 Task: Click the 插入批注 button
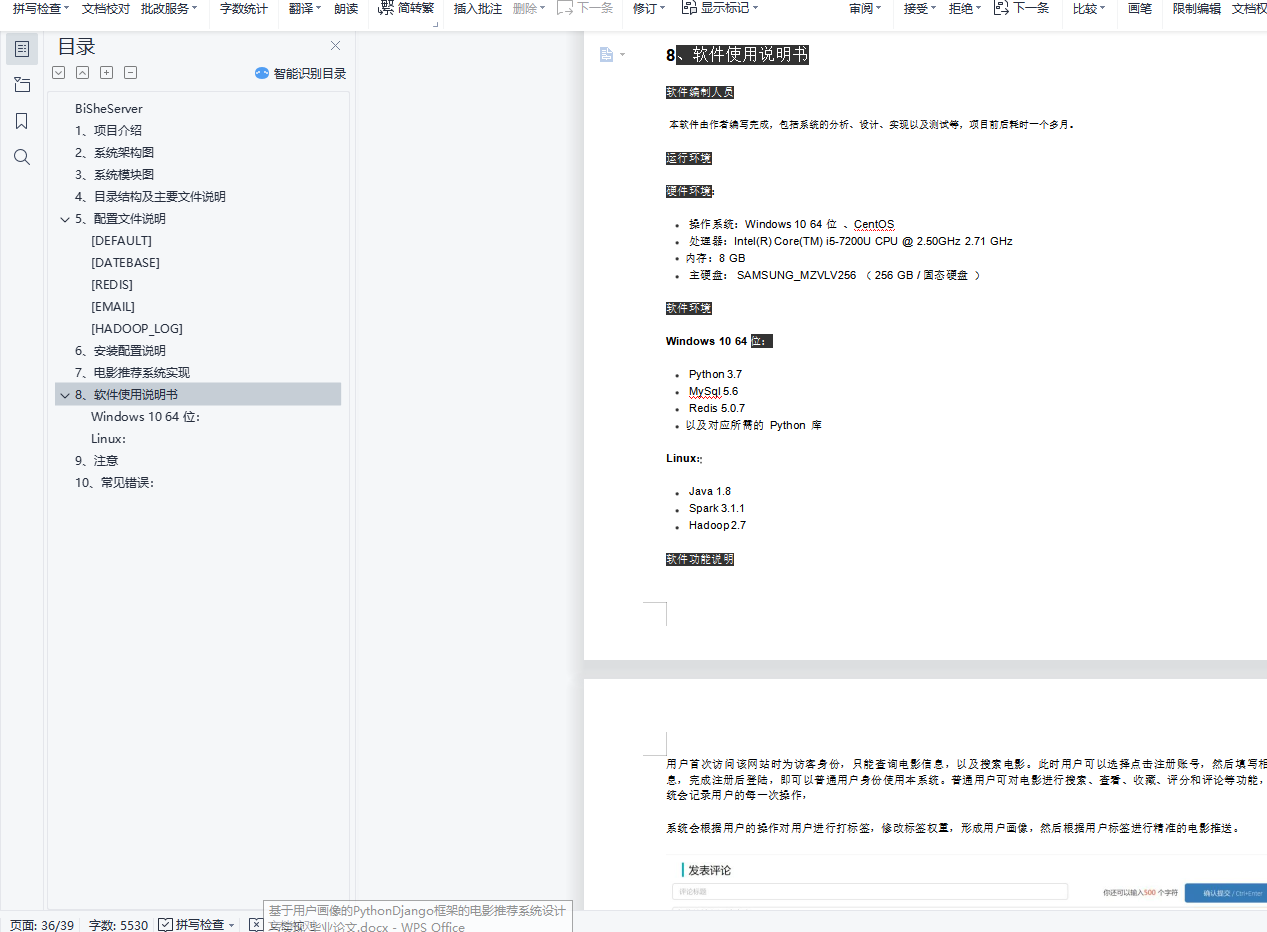tap(478, 8)
